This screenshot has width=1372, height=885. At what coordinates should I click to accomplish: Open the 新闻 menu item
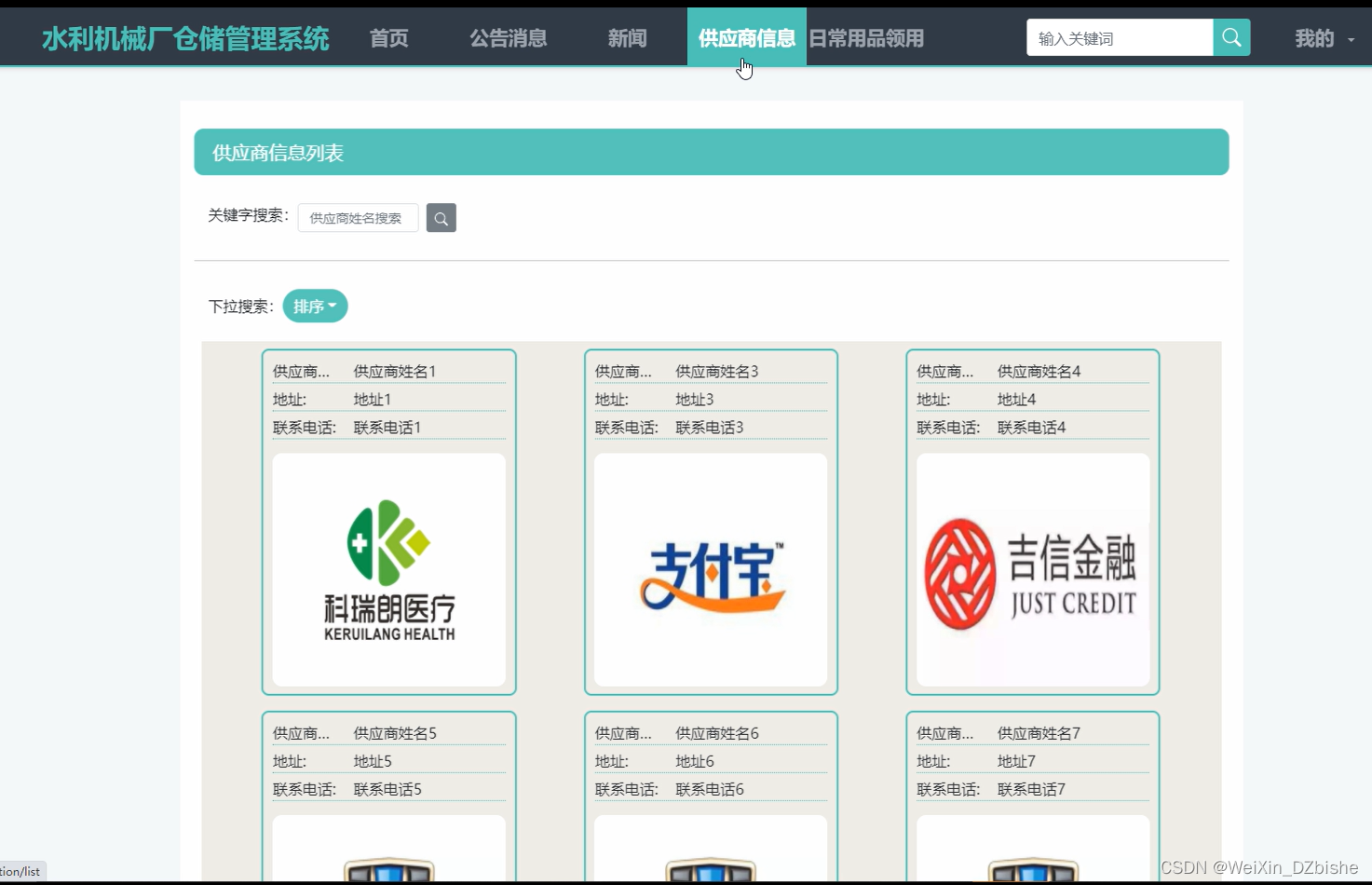pyautogui.click(x=627, y=38)
